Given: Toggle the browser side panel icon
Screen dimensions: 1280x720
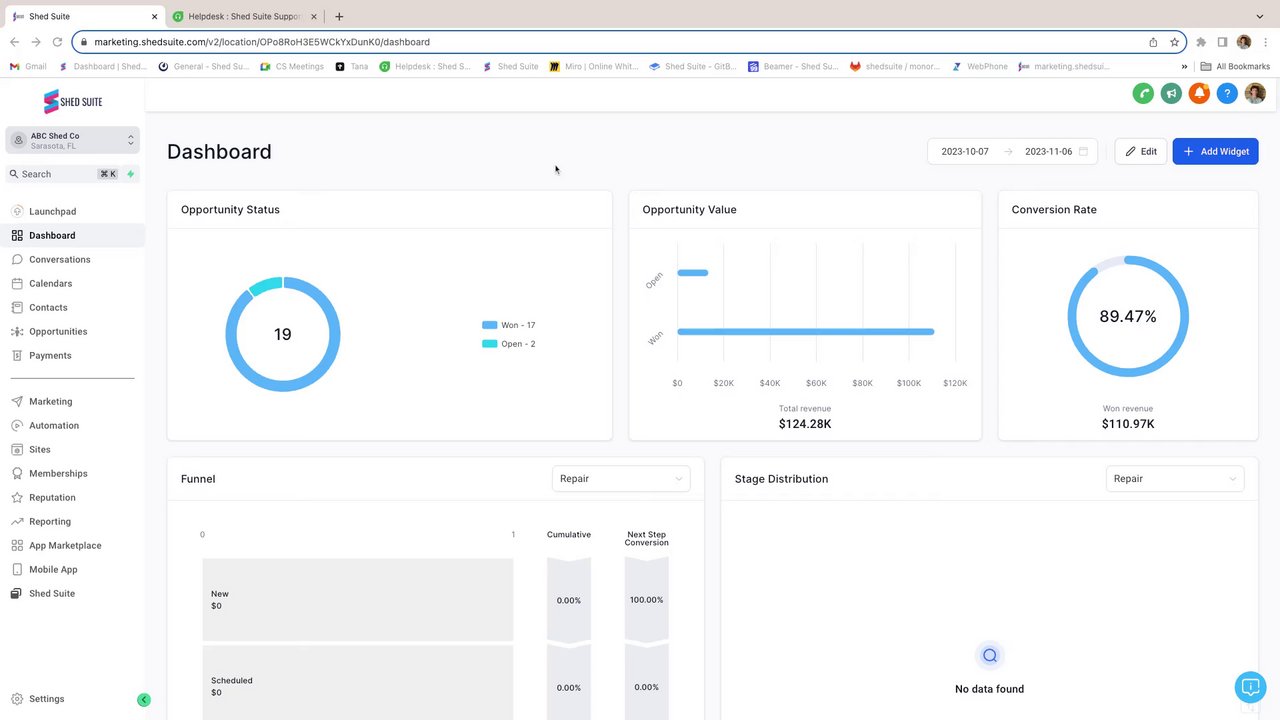Looking at the screenshot, I should [1222, 42].
